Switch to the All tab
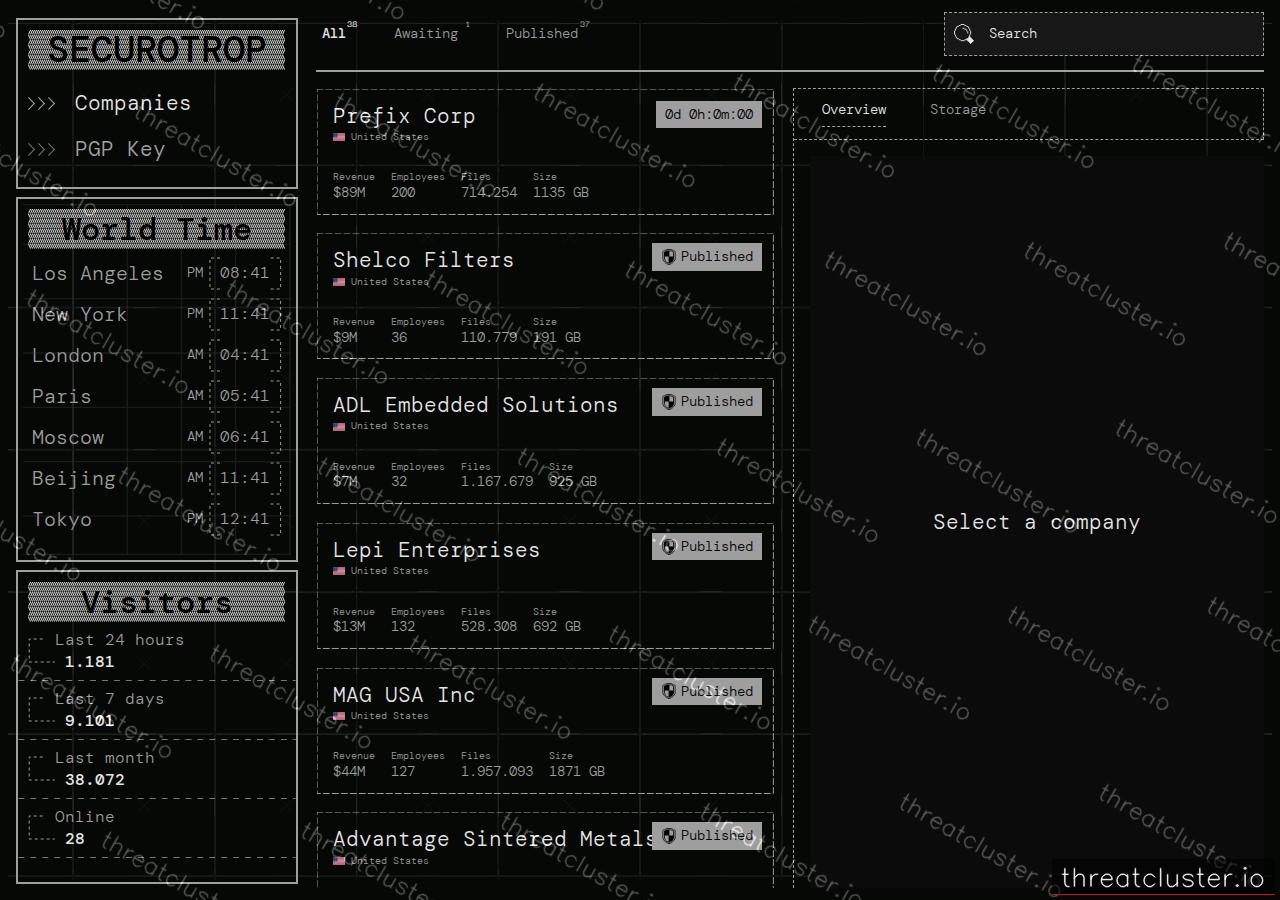Screen dimensions: 1280x900 (x=334, y=34)
